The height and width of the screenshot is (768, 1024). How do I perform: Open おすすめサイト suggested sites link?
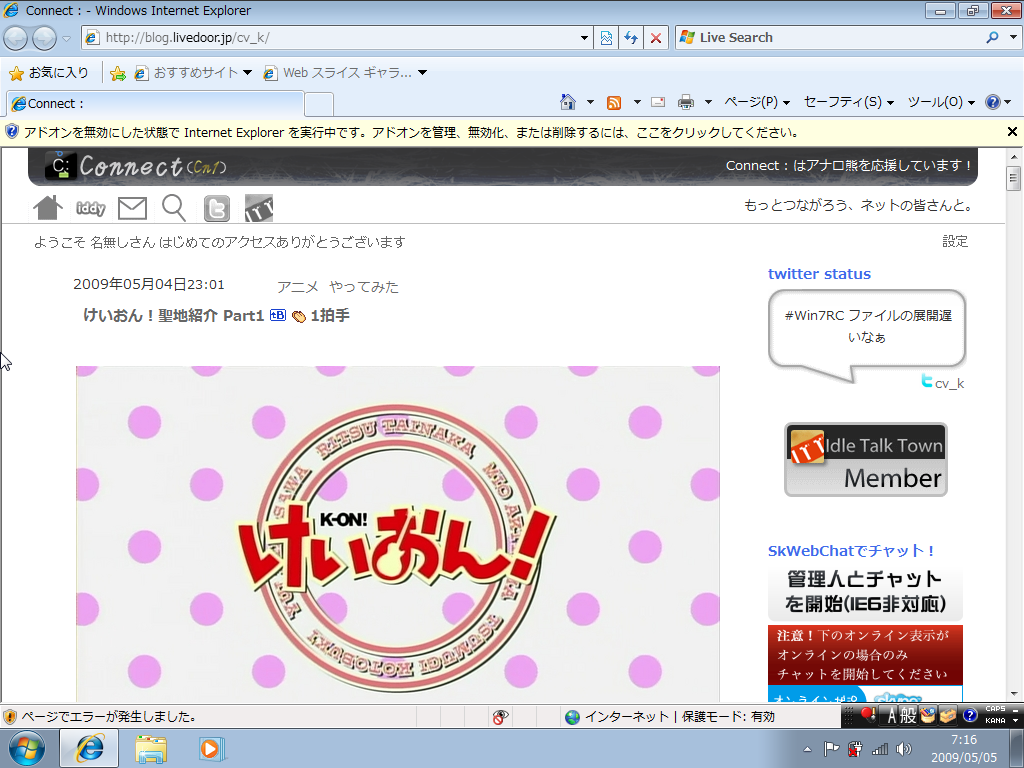click(193, 72)
